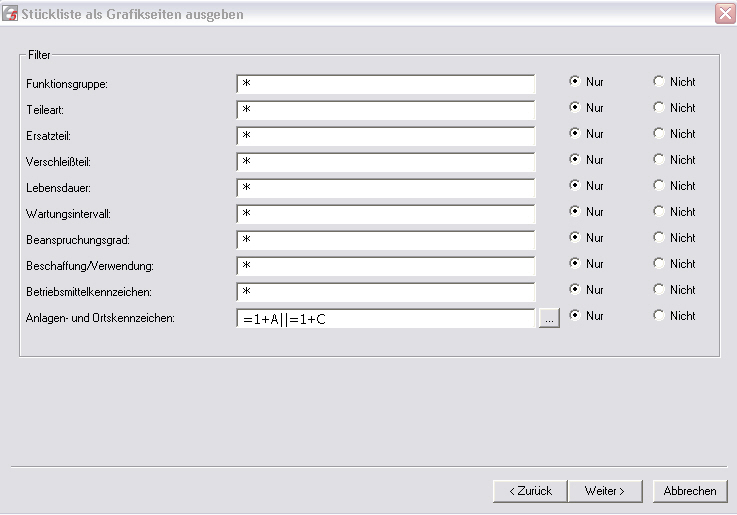Open the browse button beside Anlagen- und Ortskennzeichen
This screenshot has height=515, width=737.
549,318
